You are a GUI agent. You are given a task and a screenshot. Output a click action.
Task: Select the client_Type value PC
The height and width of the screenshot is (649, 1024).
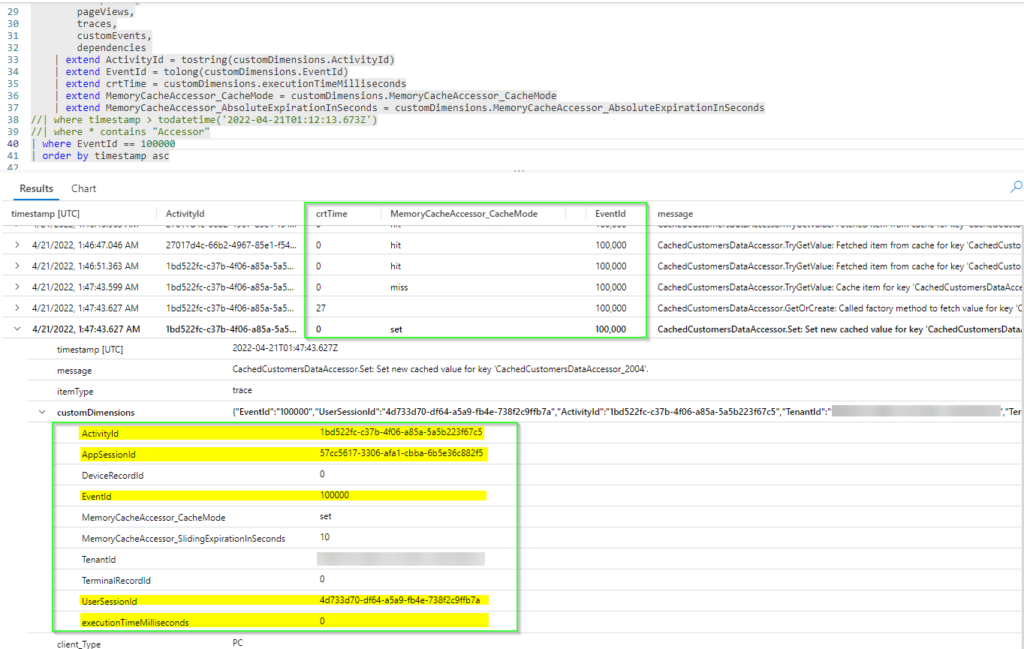[x=238, y=643]
